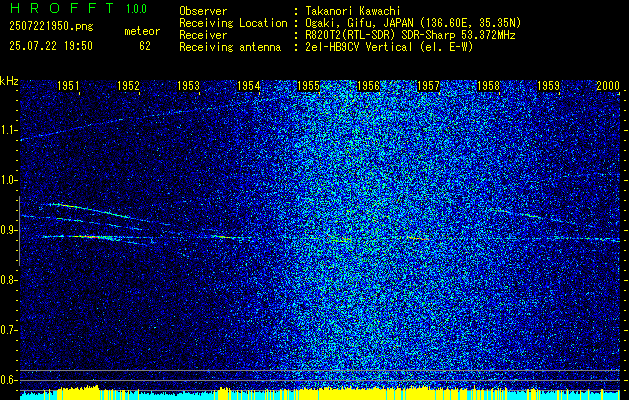Viewport: 629px width, 400px height.
Task: Select the filename 2507221950.png
Action: [51, 26]
